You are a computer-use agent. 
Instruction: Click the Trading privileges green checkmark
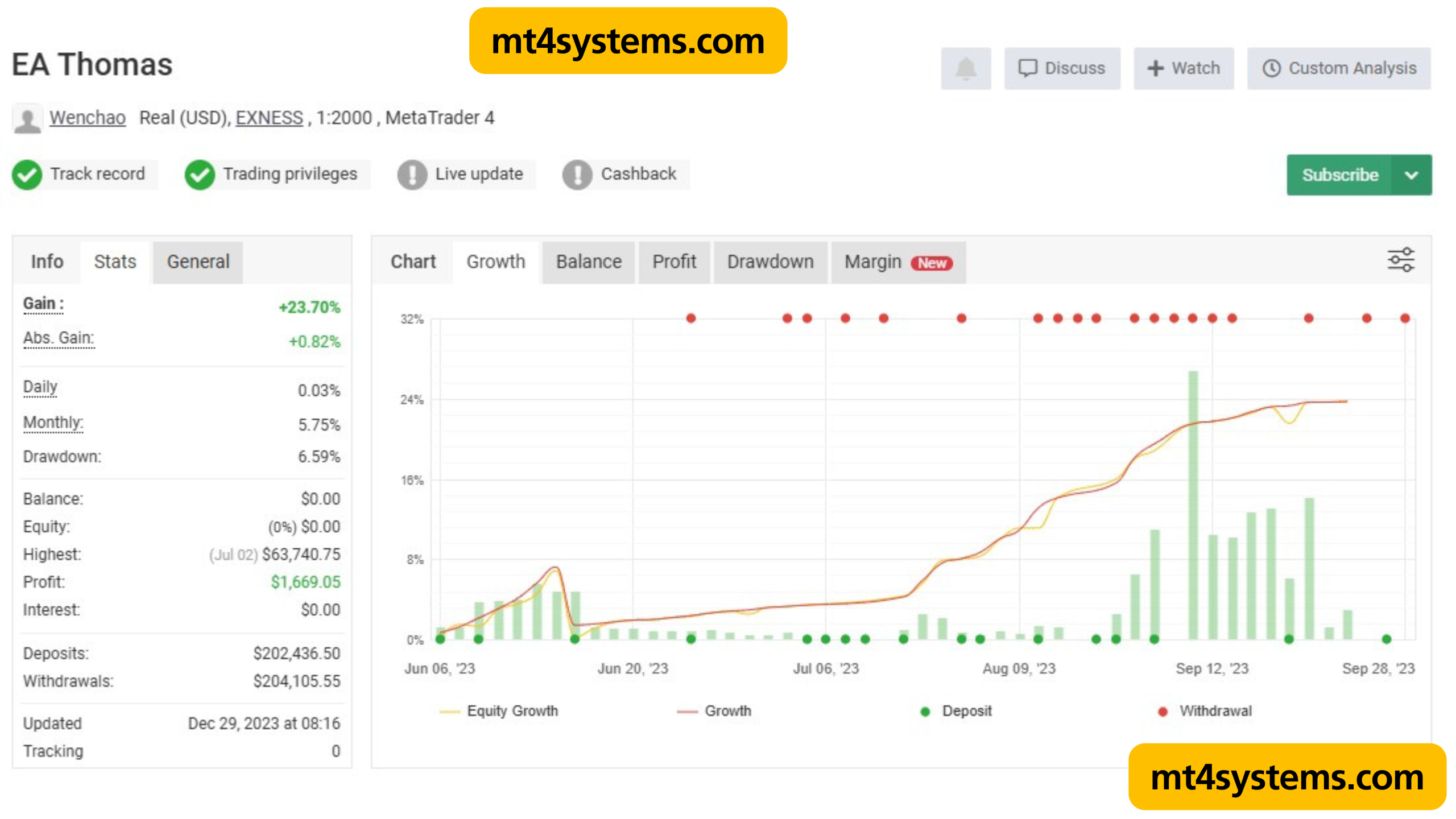200,174
